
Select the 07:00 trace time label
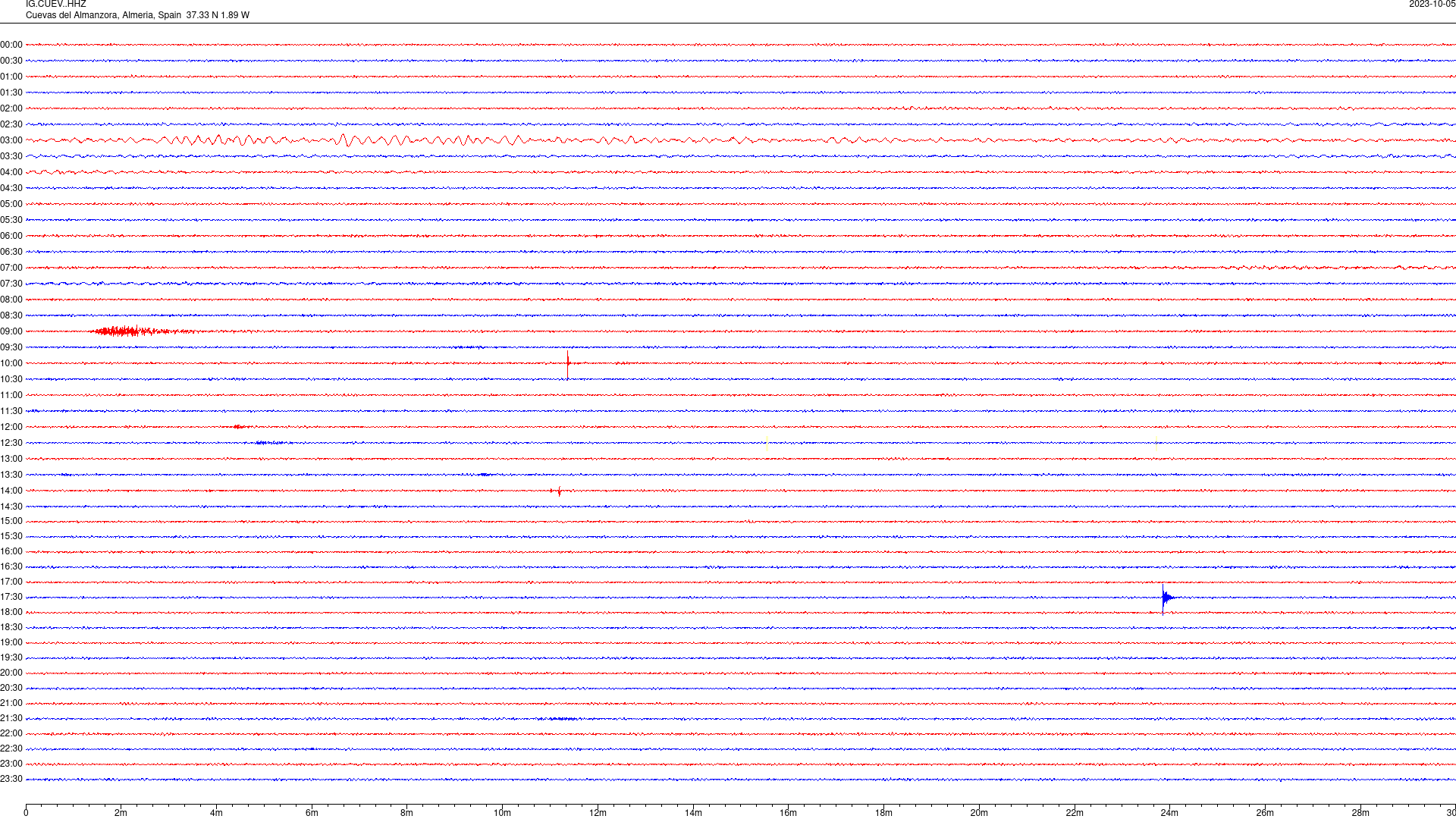tap(11, 268)
